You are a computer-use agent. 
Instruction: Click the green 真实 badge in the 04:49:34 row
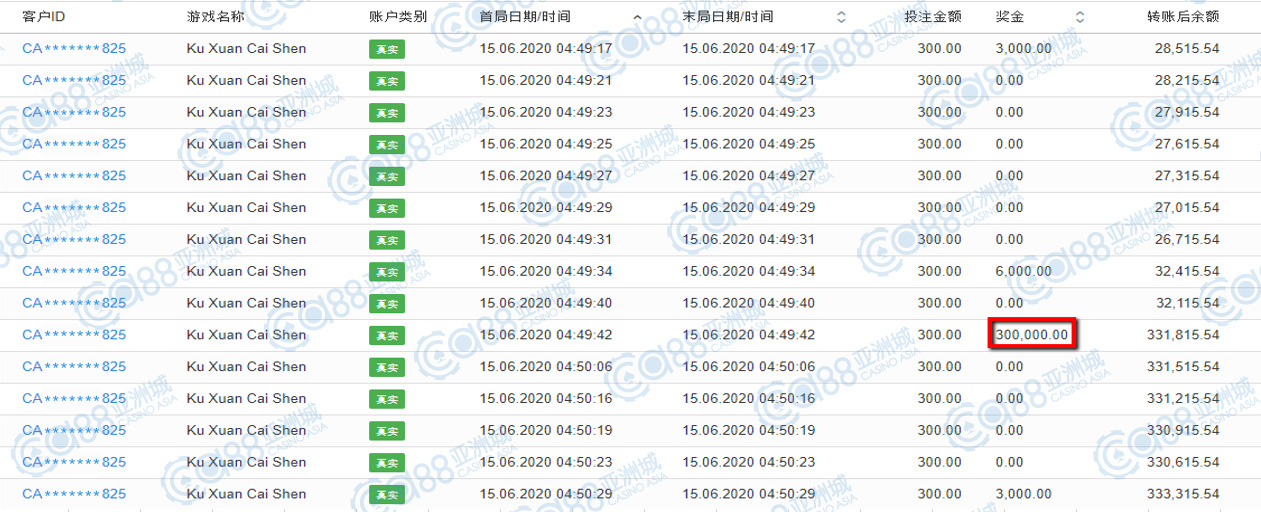[x=386, y=271]
